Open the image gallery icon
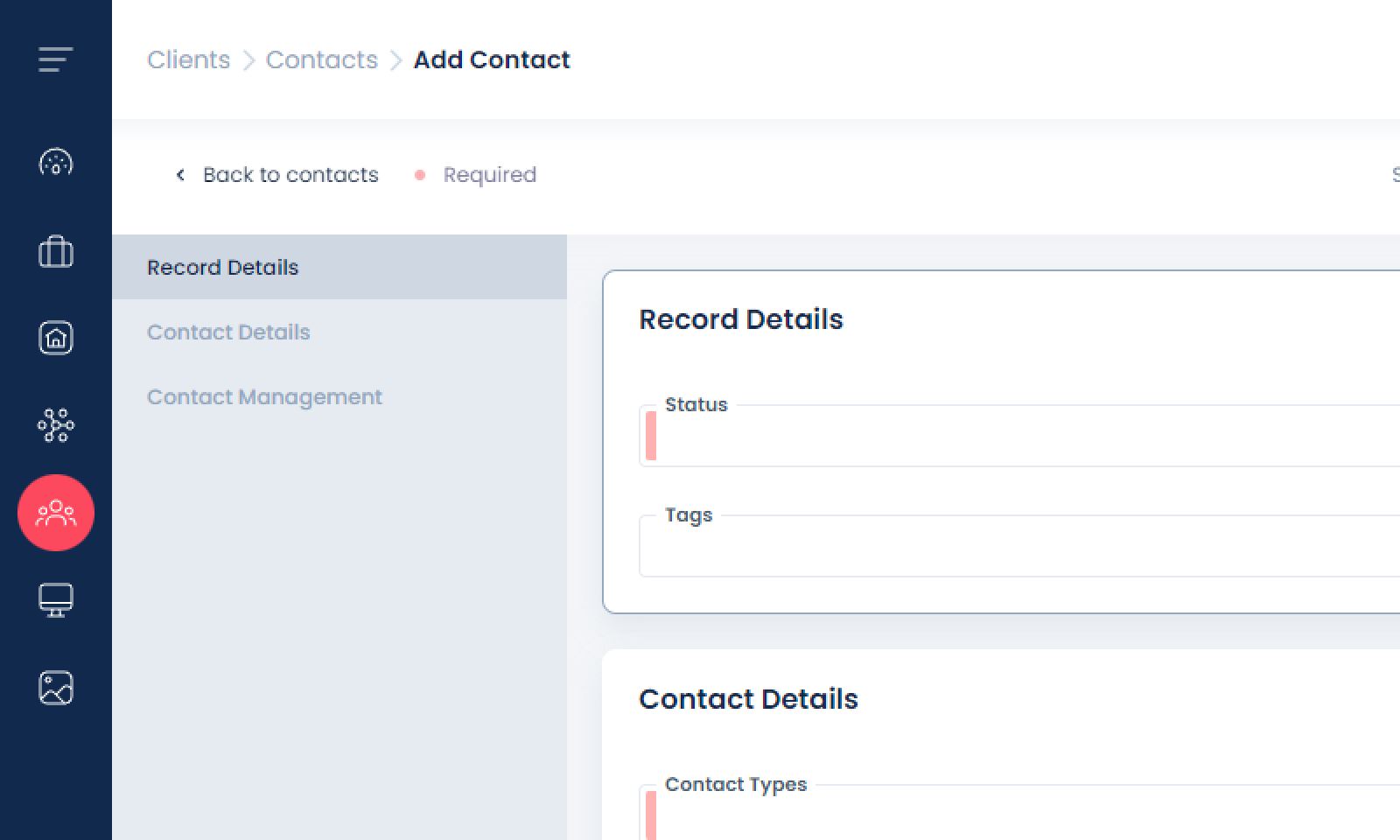The image size is (1400, 840). 55,688
